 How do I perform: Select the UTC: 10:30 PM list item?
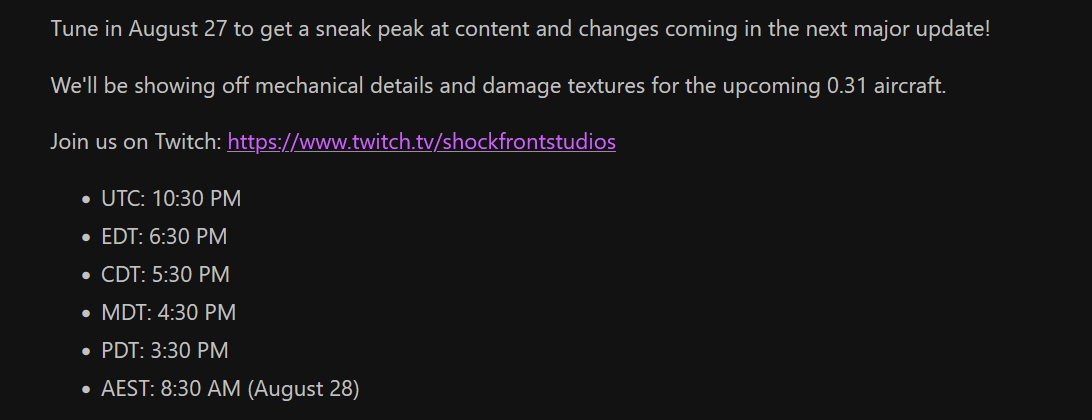[171, 199]
